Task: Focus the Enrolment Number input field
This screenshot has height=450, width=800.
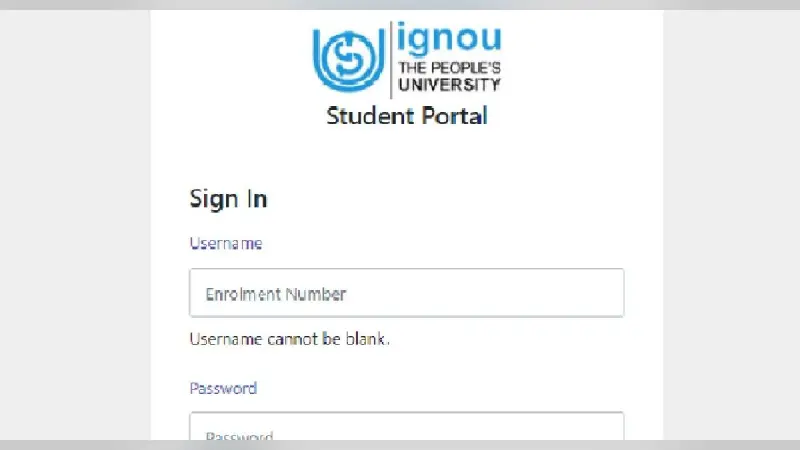Action: [x=407, y=293]
